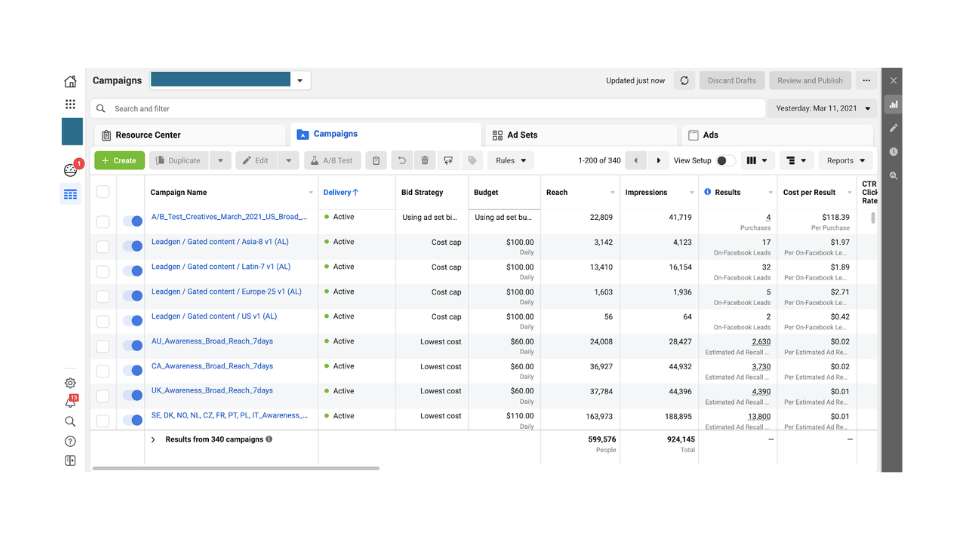
Task: Open the notifications bell icon
Action: (x=71, y=402)
